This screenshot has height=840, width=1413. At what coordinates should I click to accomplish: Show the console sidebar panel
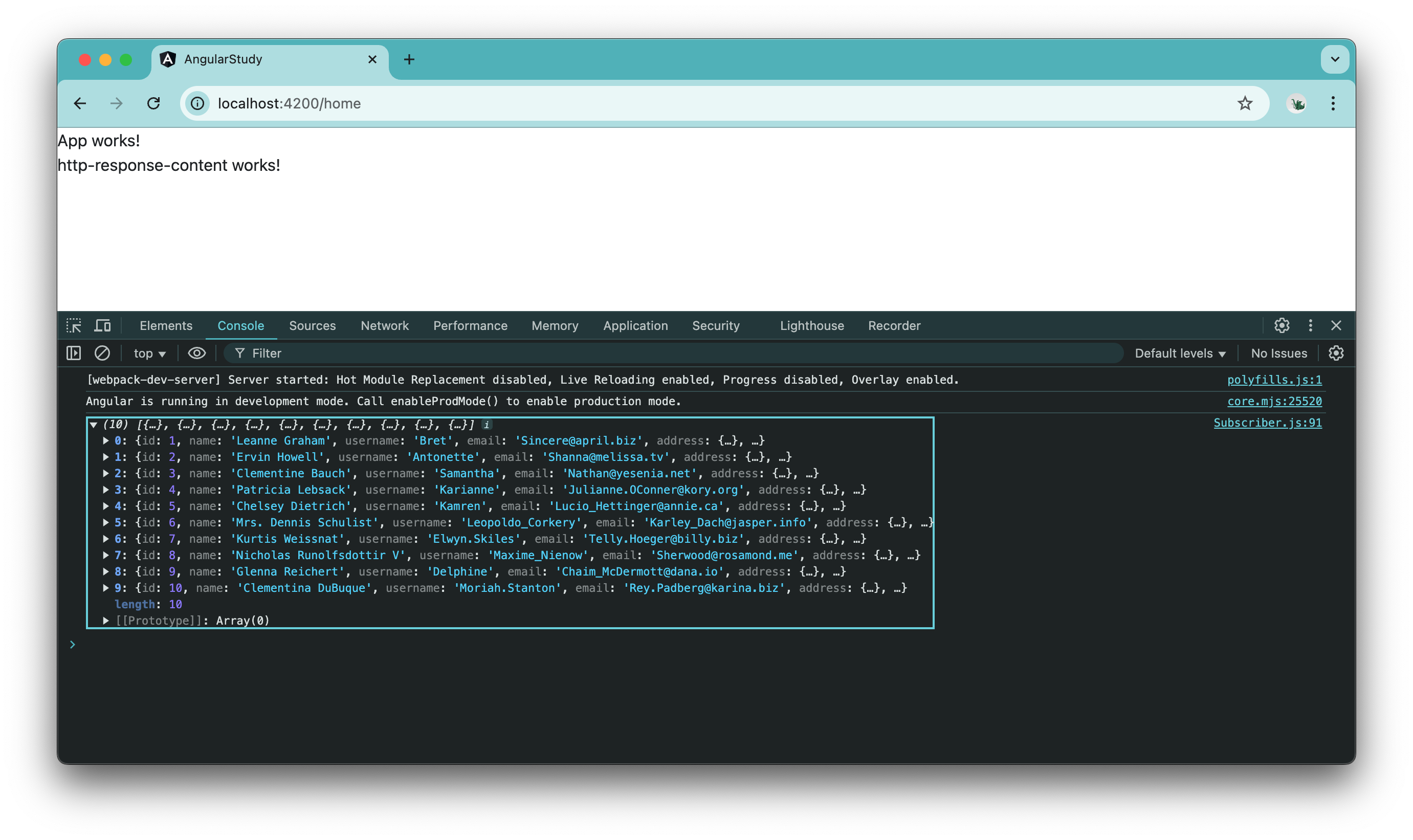(73, 352)
